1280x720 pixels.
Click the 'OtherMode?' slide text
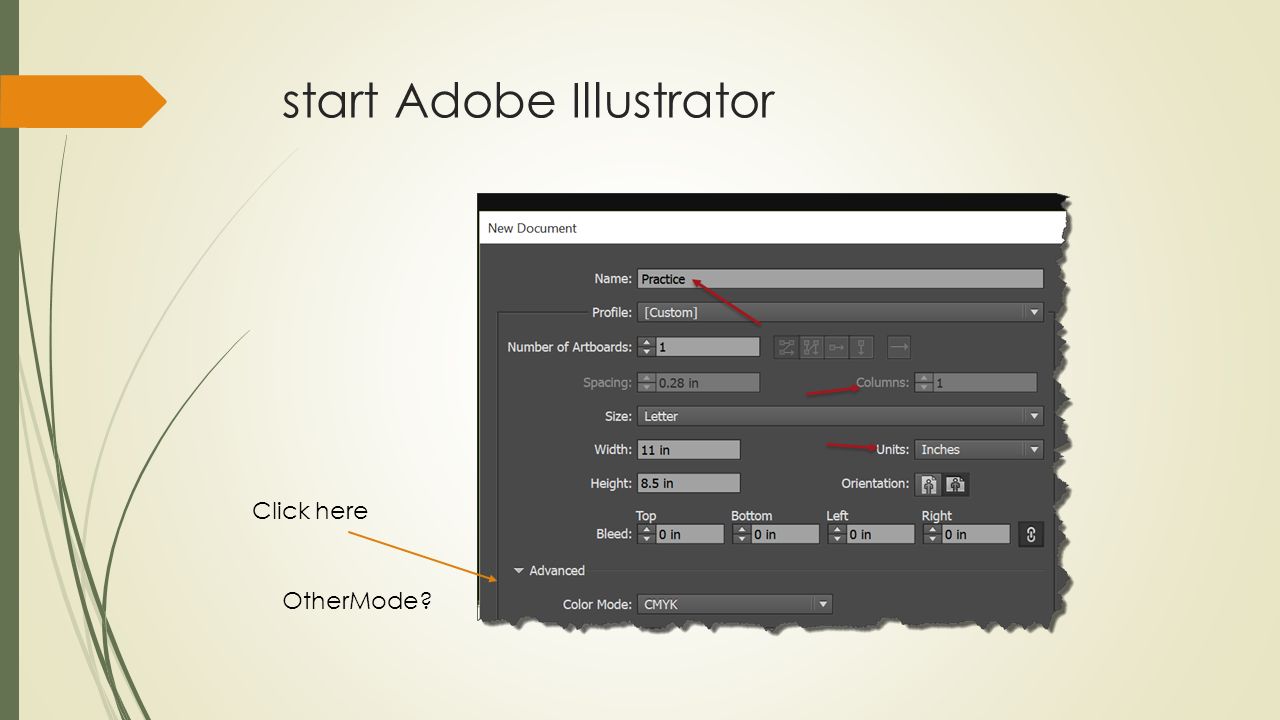pyautogui.click(x=357, y=601)
